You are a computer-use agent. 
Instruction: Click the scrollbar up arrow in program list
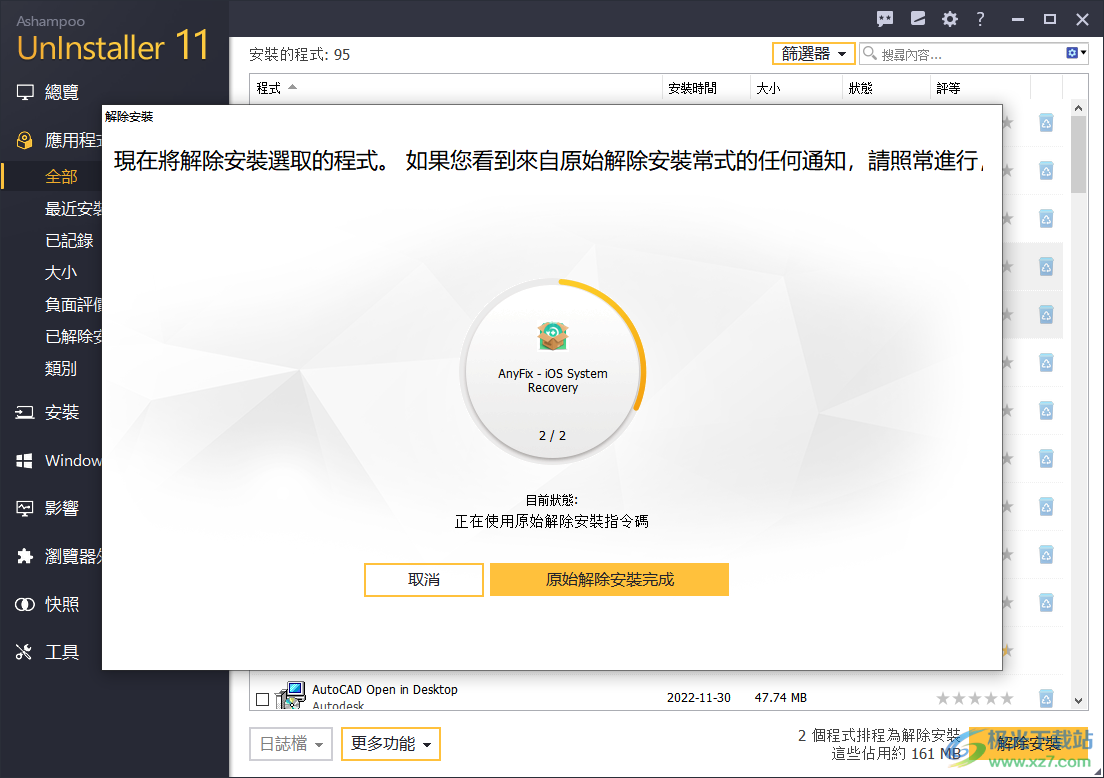pos(1078,108)
